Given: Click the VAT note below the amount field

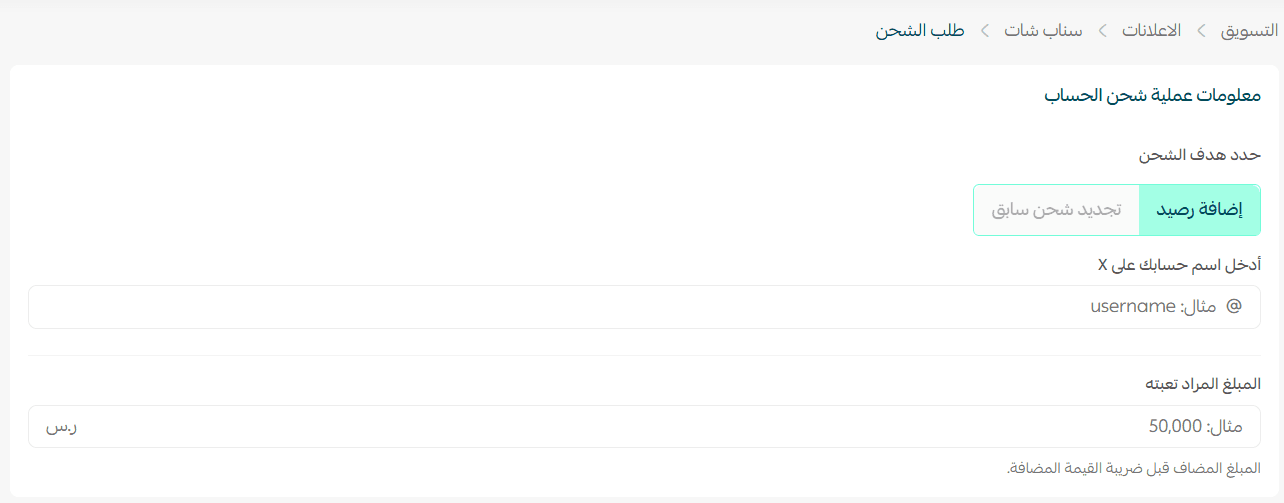Looking at the screenshot, I should pyautogui.click(x=1134, y=468).
